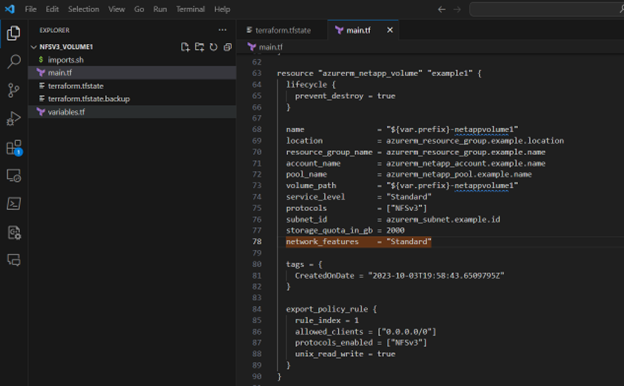Image resolution: width=624 pixels, height=386 pixels.
Task: Switch to the terraform.tfstate tab
Action: click(x=283, y=30)
